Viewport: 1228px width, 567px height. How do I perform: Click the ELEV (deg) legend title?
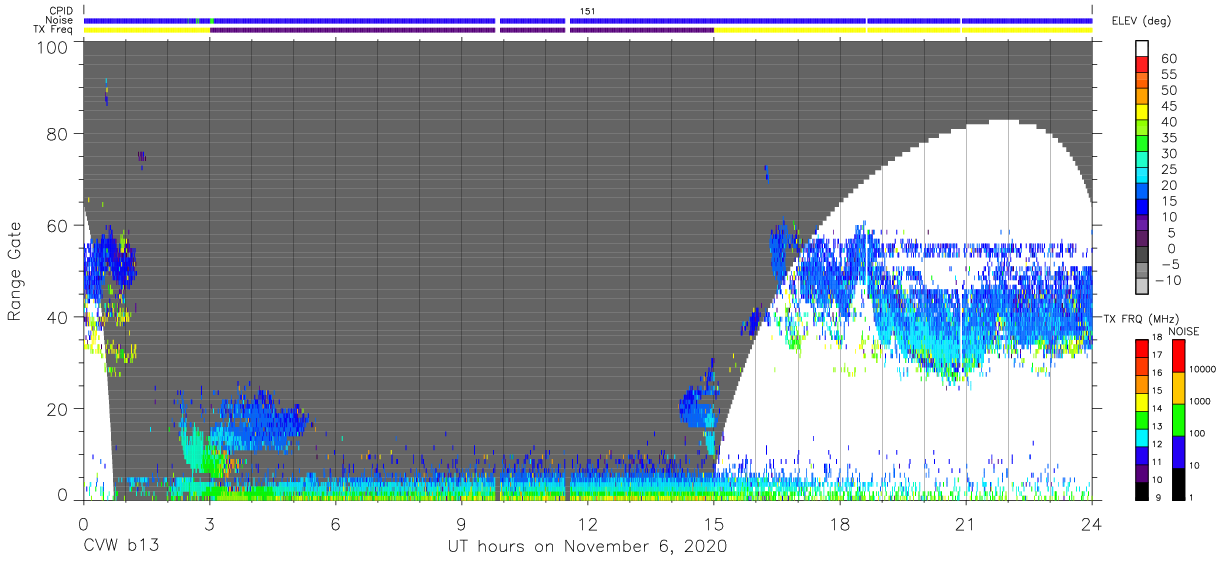click(x=1143, y=21)
